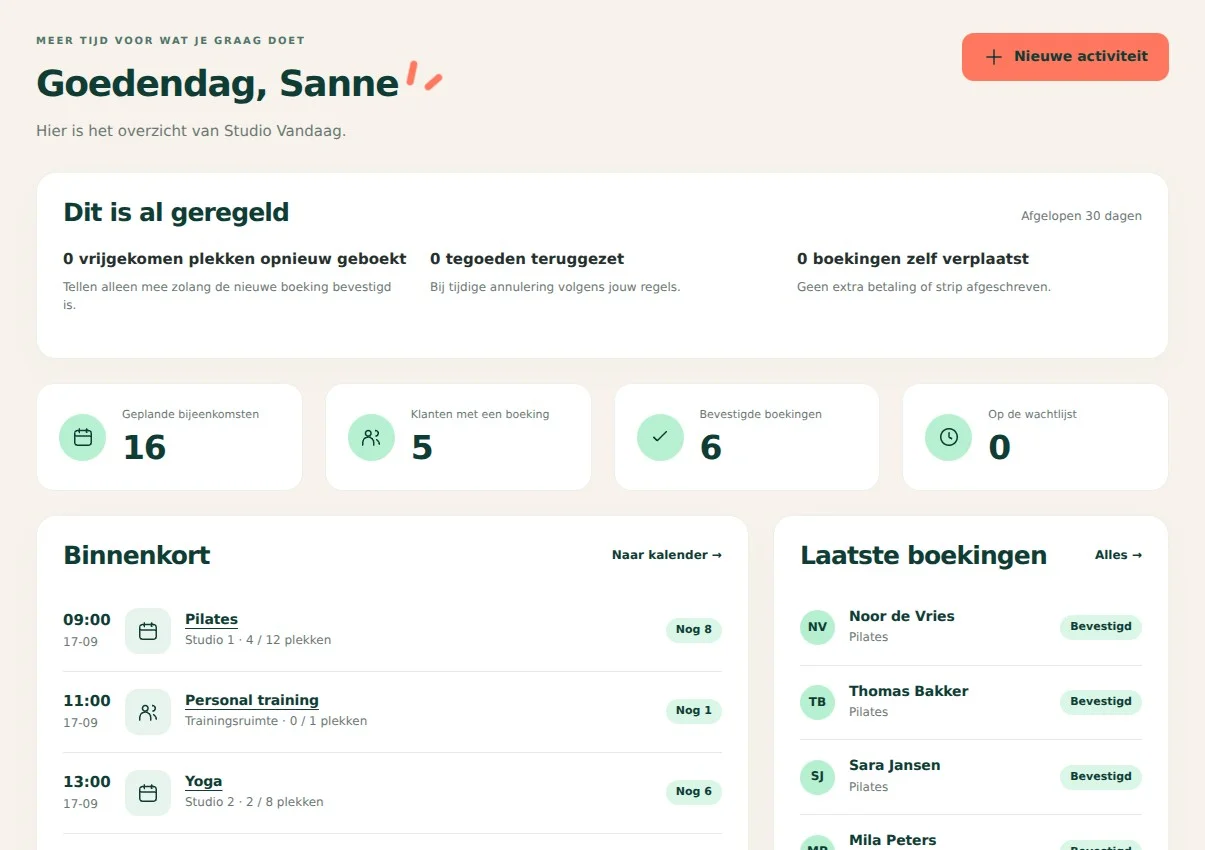This screenshot has width=1205, height=850.
Task: Click the Op de wachtlijst value 0
Action: click(x=999, y=448)
